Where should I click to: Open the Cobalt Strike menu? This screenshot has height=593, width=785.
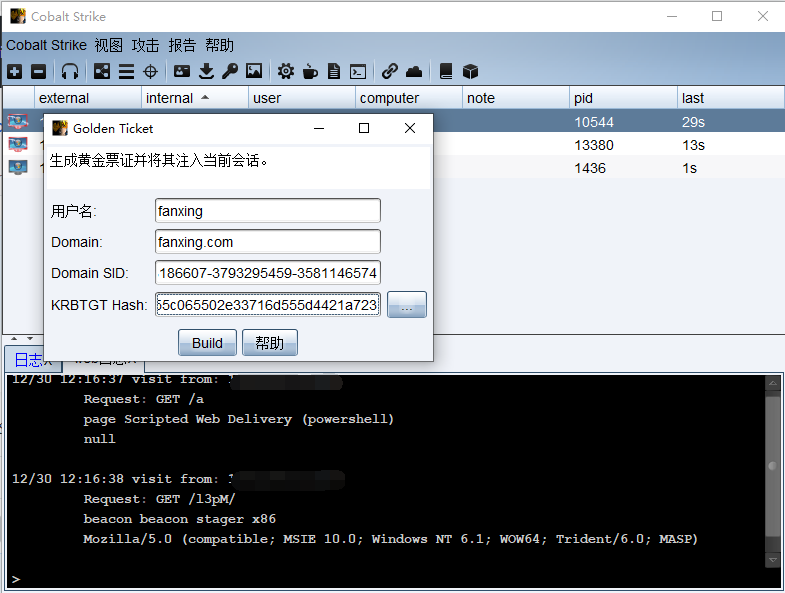[x=47, y=45]
